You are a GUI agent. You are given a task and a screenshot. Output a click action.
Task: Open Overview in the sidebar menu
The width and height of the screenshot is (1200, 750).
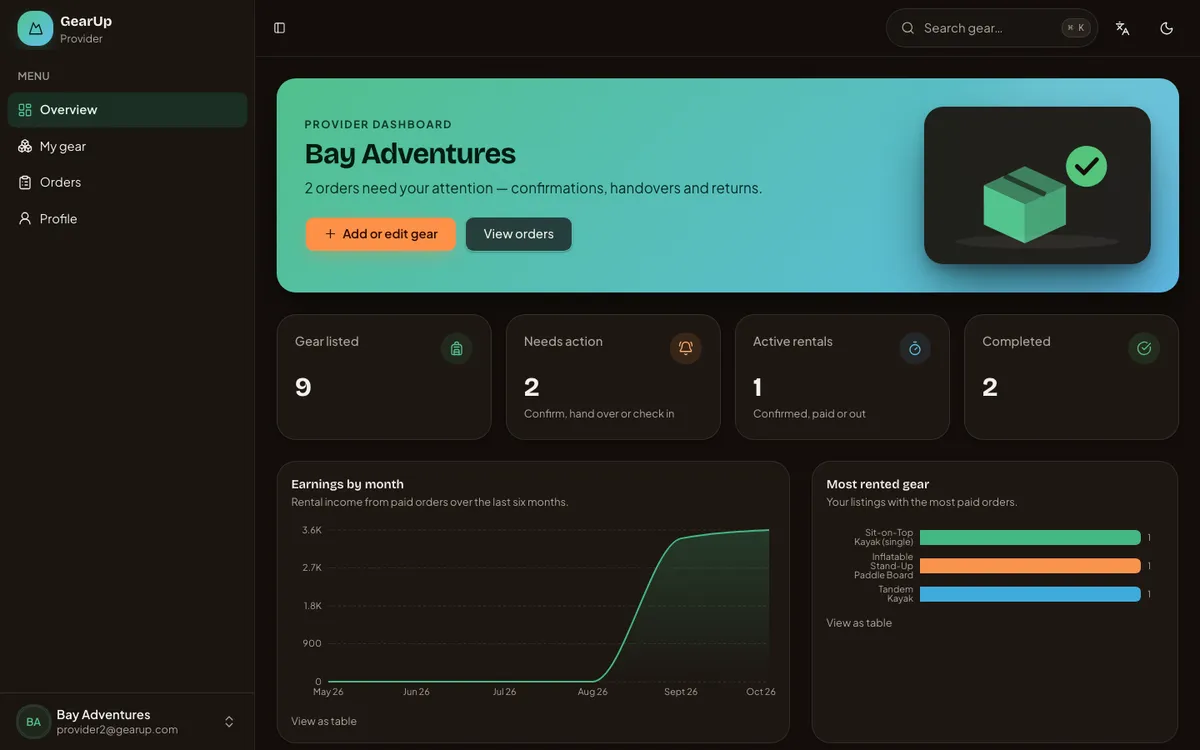tap(127, 110)
